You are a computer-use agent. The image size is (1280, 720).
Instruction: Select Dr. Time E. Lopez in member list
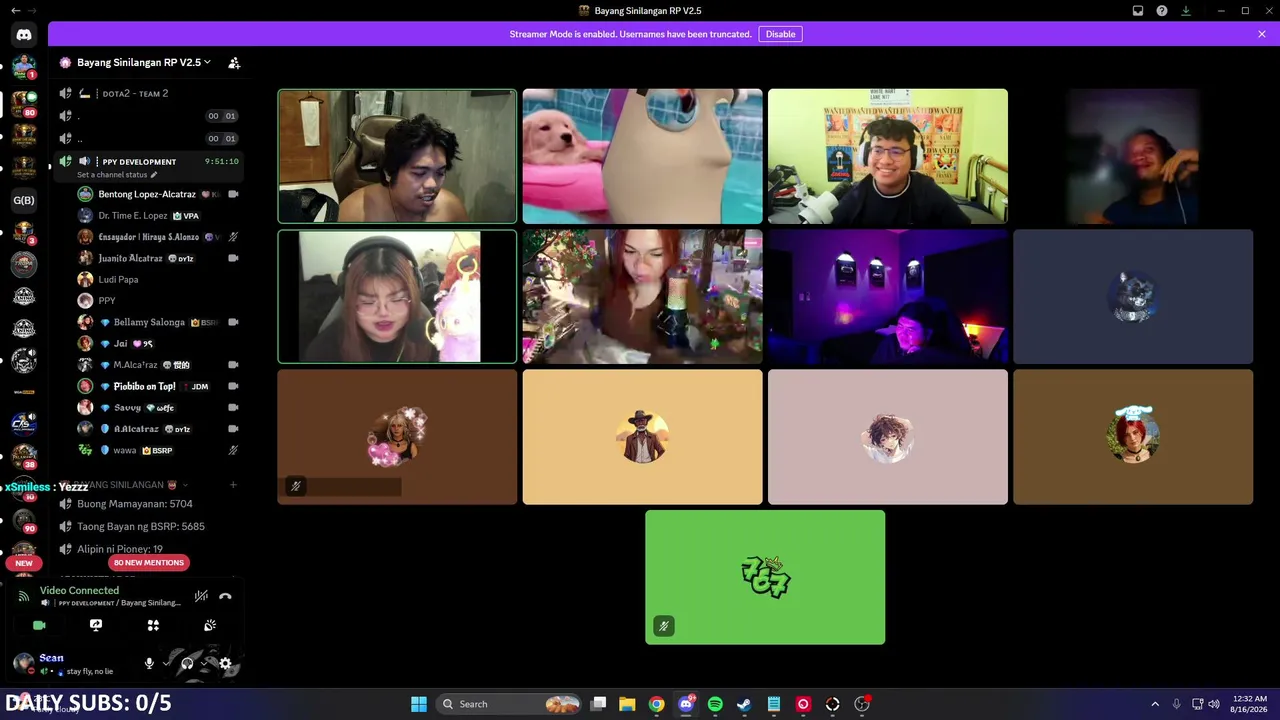click(x=158, y=215)
